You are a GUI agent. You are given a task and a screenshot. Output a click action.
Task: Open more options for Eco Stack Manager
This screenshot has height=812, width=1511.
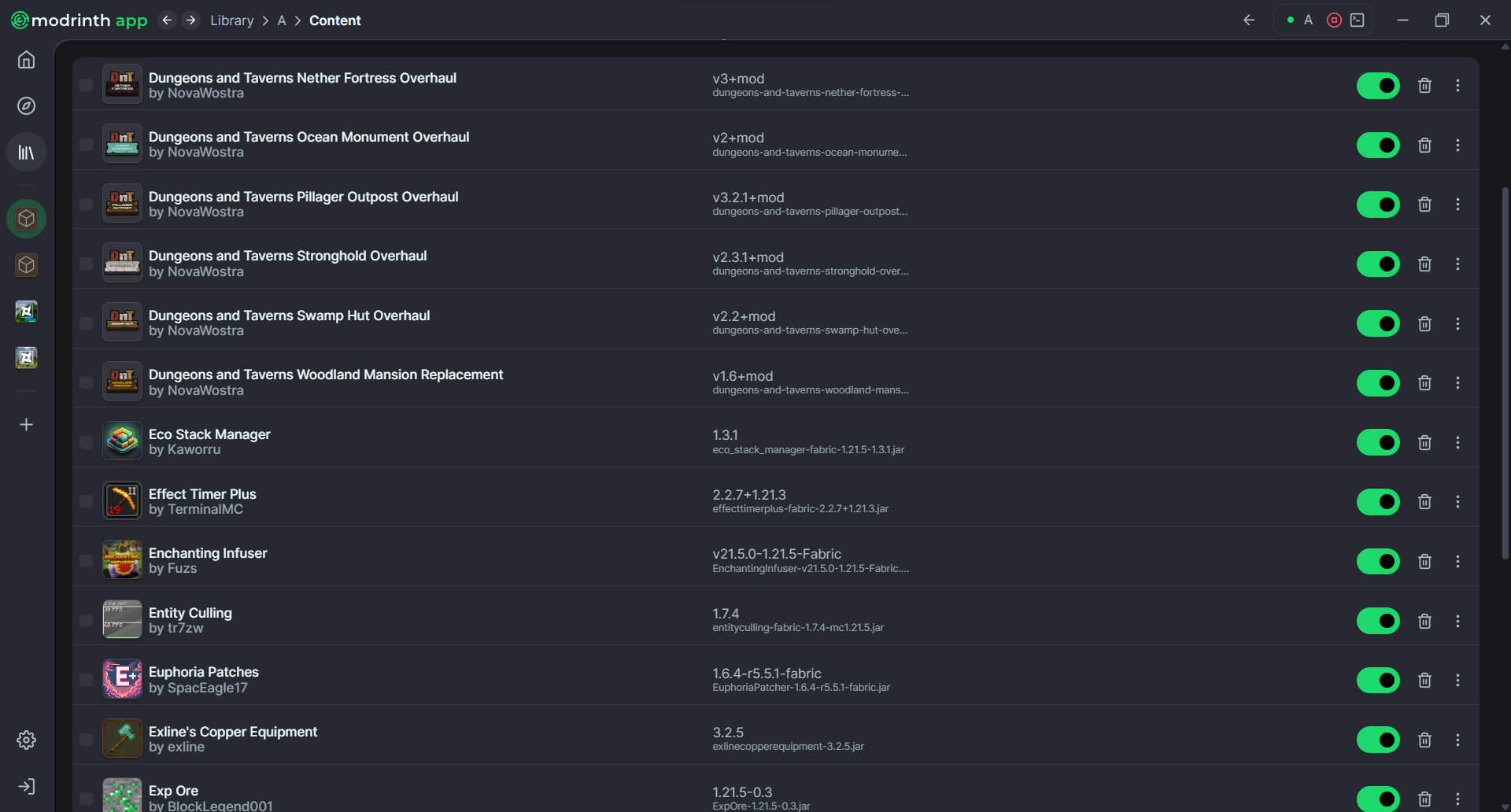click(x=1457, y=443)
